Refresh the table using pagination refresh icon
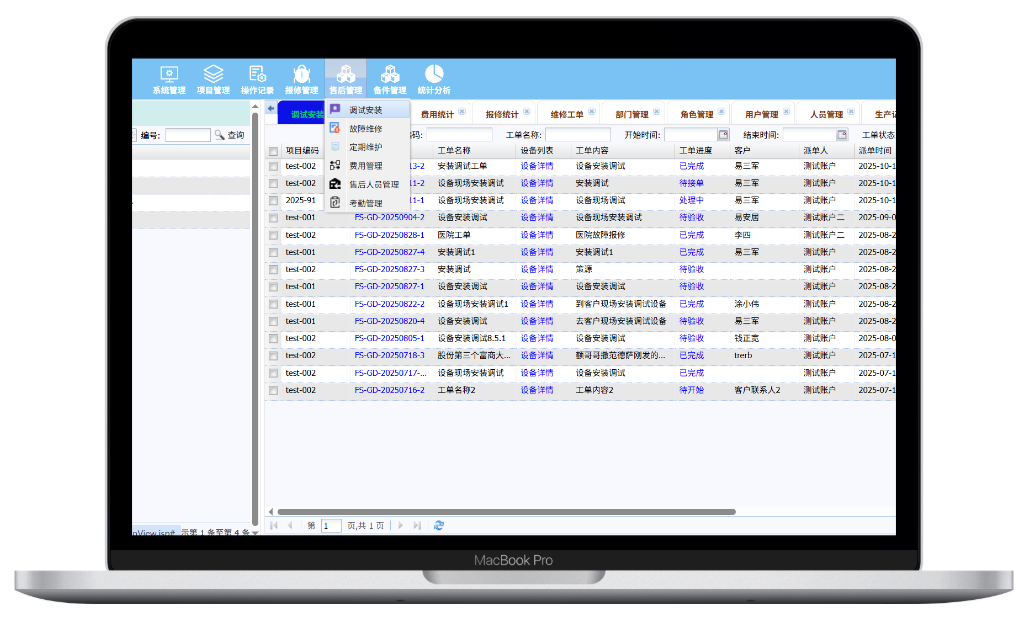The image size is (1028, 622). 439,525
